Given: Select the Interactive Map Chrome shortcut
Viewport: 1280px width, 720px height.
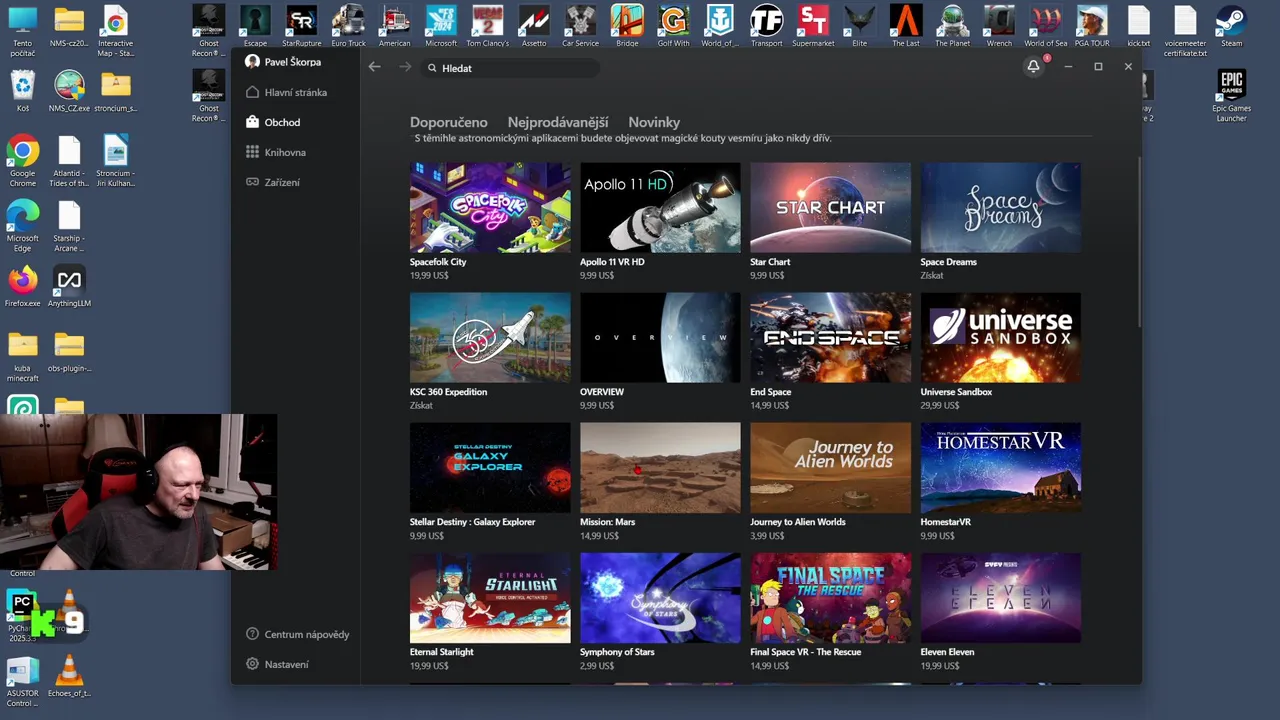Looking at the screenshot, I should coord(115,31).
